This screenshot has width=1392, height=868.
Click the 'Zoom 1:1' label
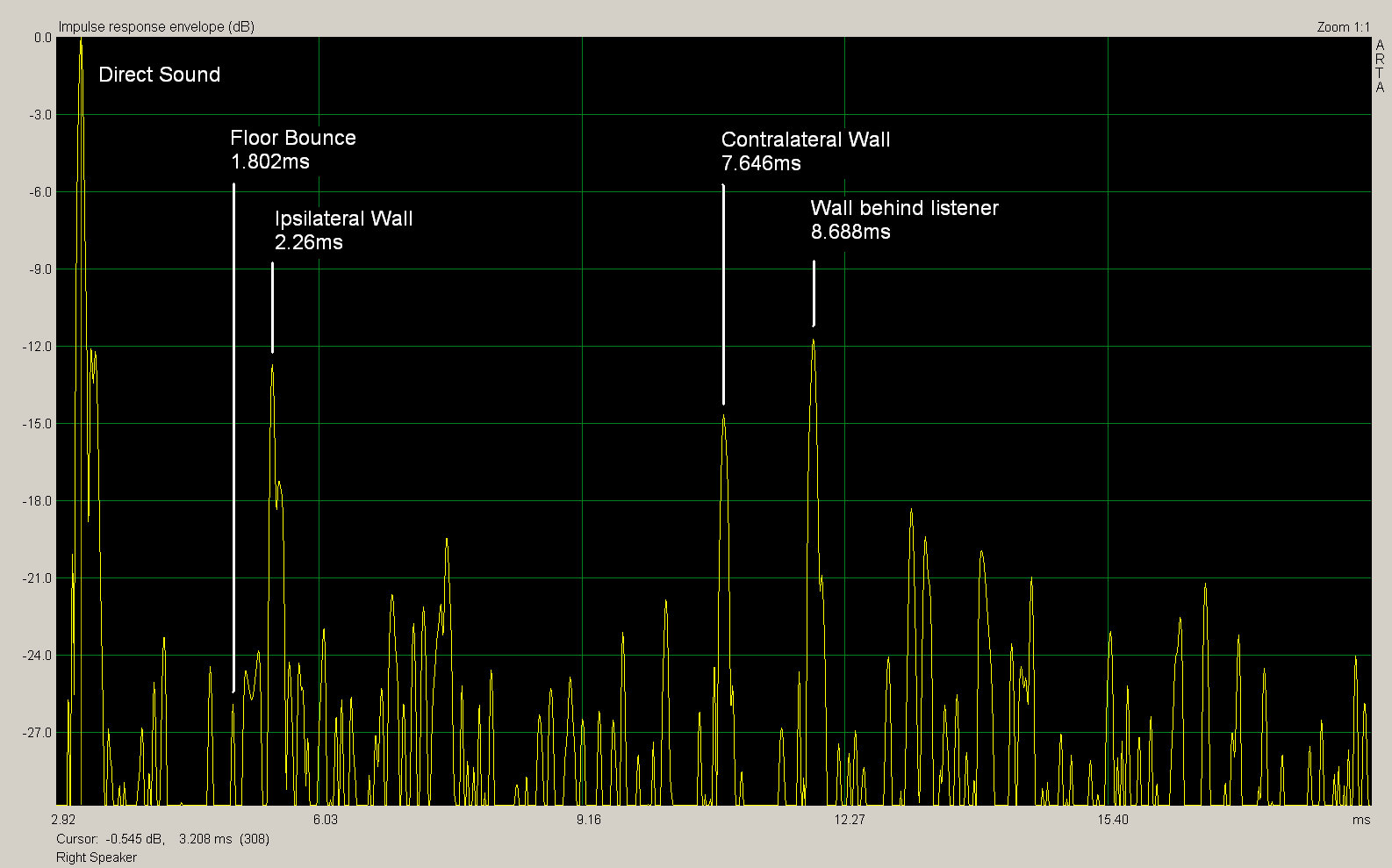tap(1343, 26)
